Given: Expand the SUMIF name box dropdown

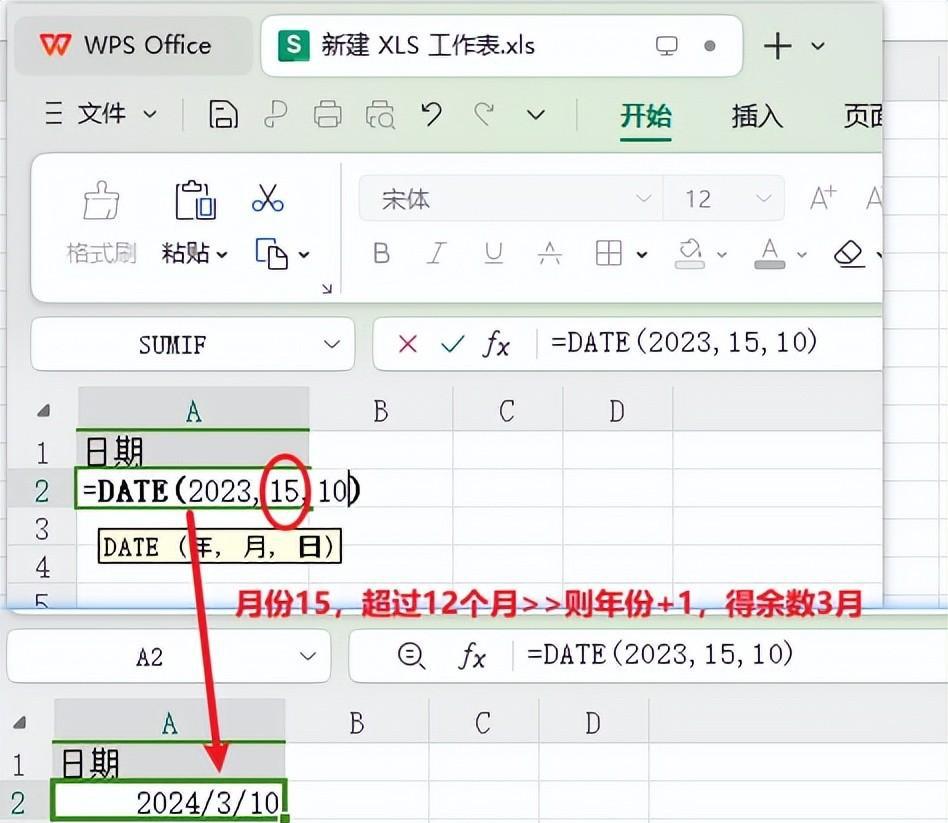Looking at the screenshot, I should click(331, 344).
